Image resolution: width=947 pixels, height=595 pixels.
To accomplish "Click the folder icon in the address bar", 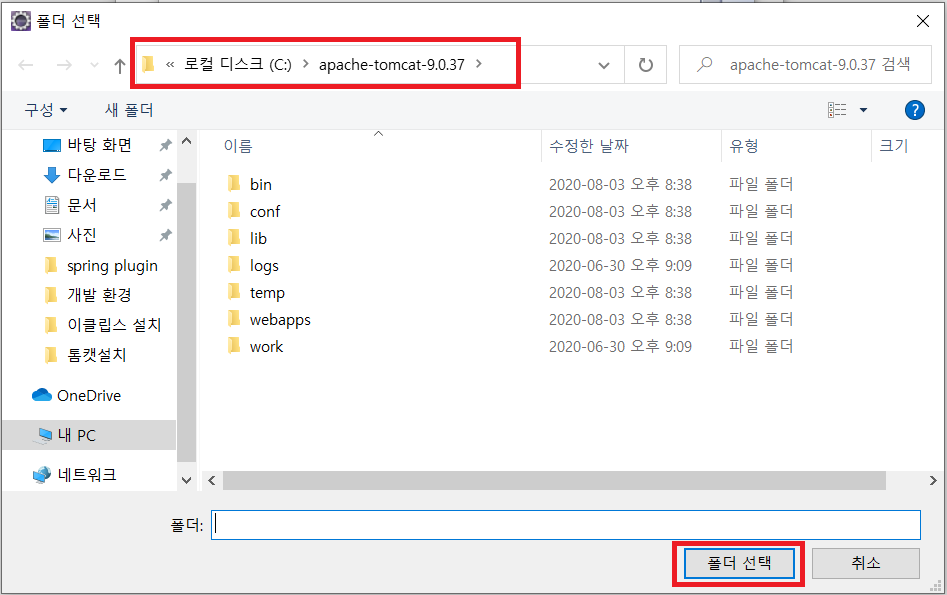I will (x=149, y=64).
